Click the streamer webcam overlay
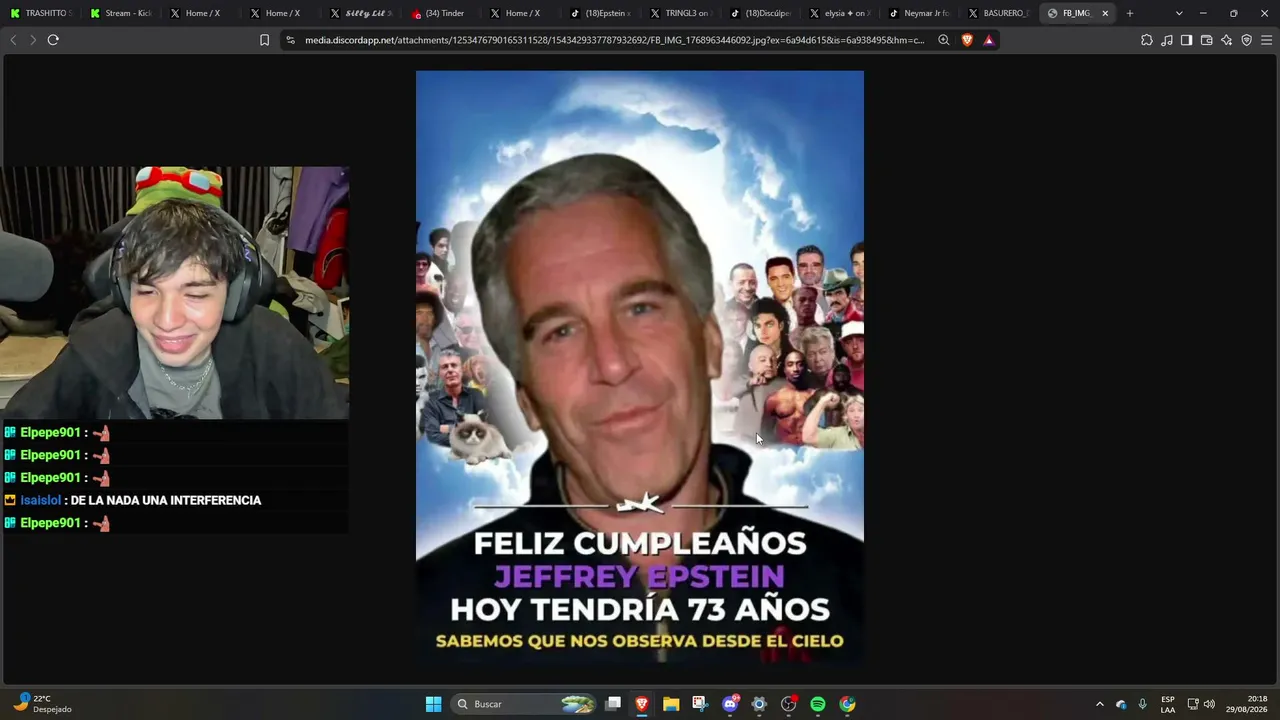 point(175,293)
